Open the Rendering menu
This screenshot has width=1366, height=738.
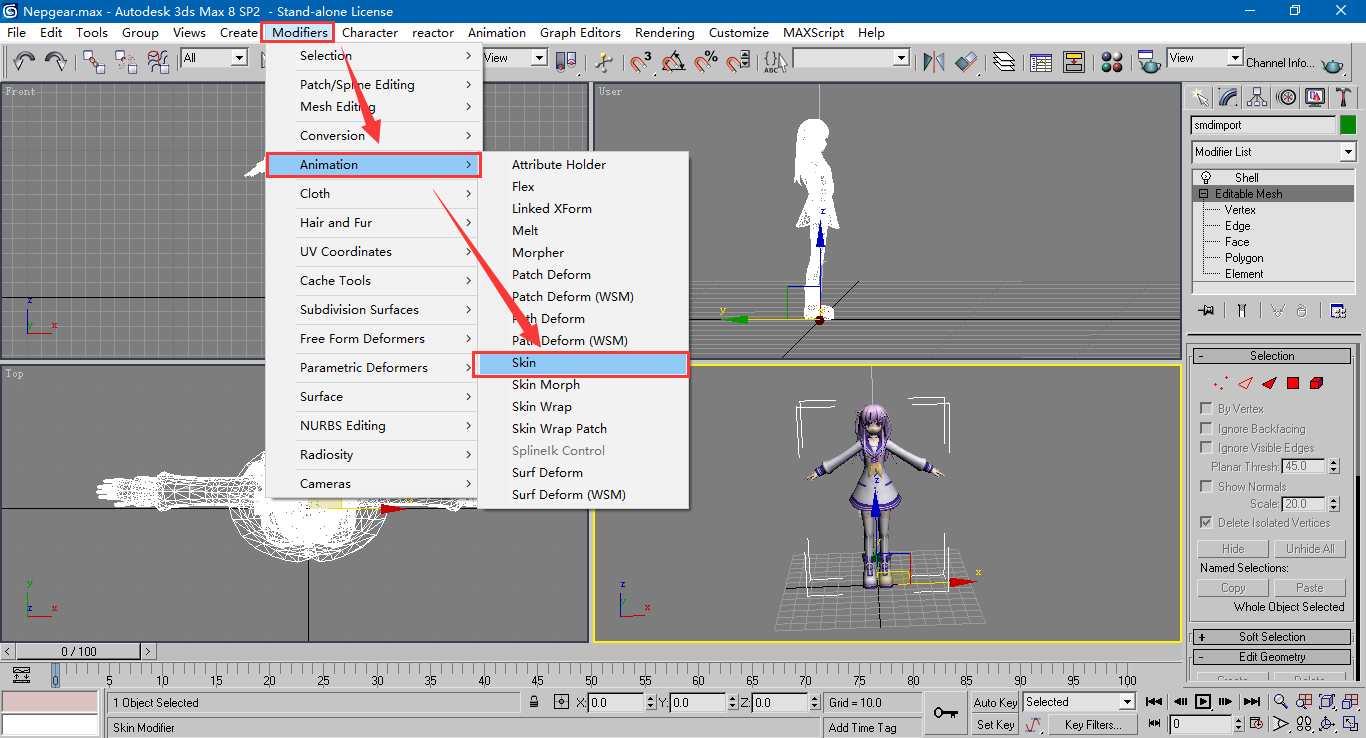(x=665, y=32)
